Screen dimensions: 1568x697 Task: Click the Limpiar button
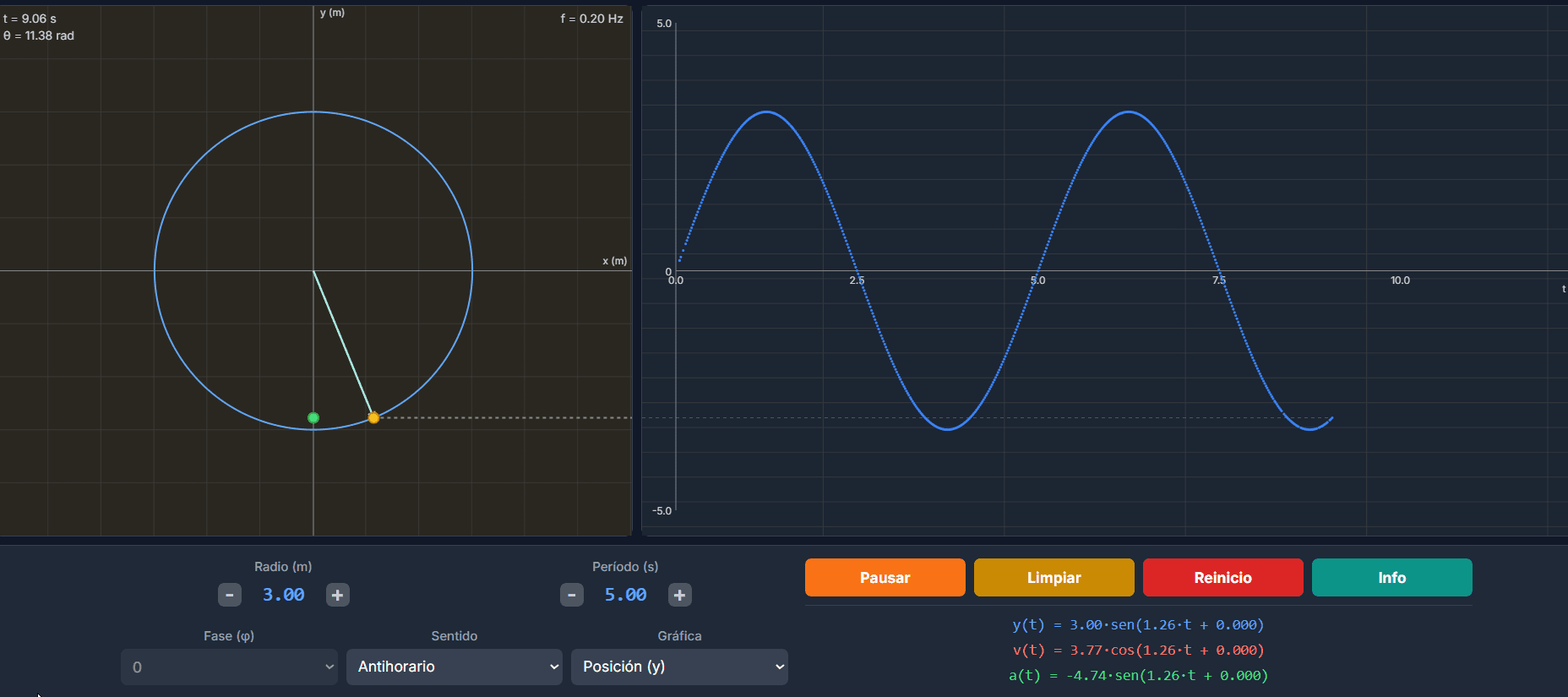(x=1053, y=578)
